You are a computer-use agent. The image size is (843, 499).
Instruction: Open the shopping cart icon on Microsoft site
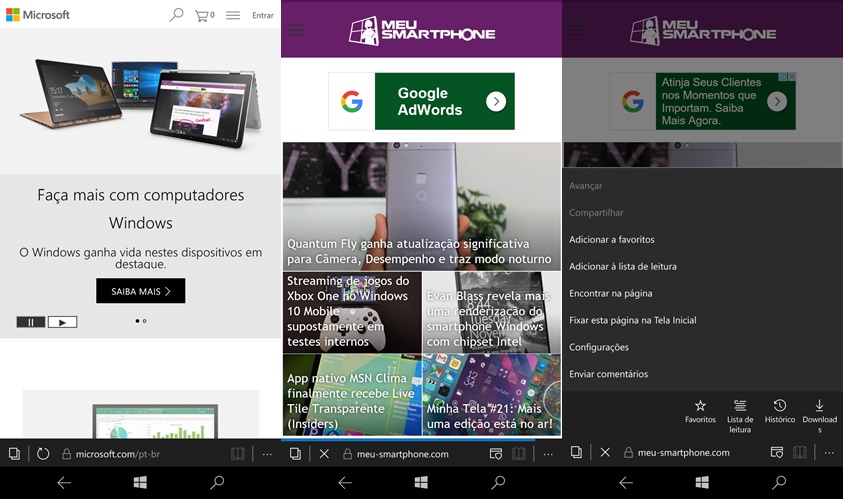tap(204, 16)
